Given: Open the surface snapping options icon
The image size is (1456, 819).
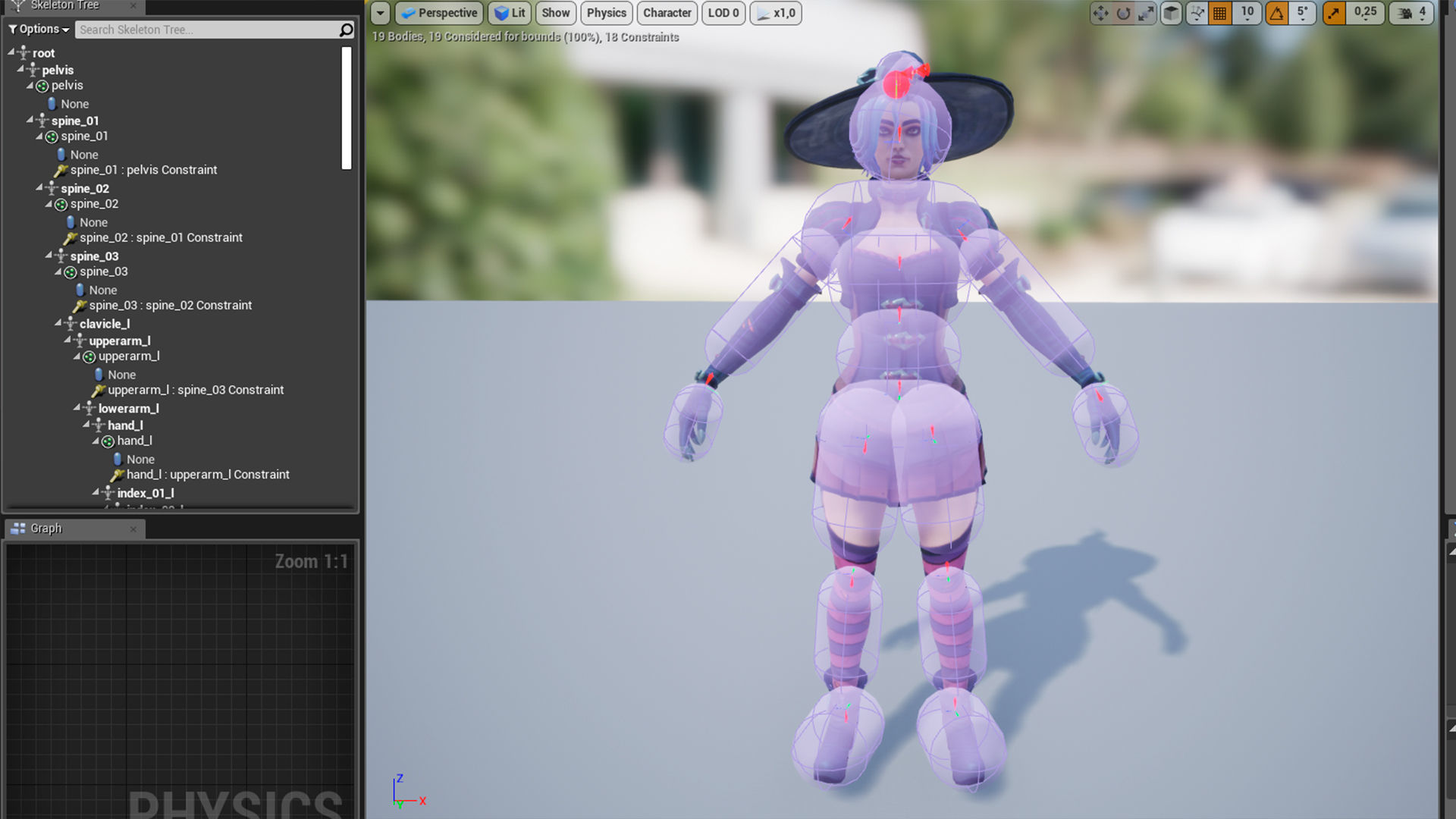Looking at the screenshot, I should (1197, 13).
